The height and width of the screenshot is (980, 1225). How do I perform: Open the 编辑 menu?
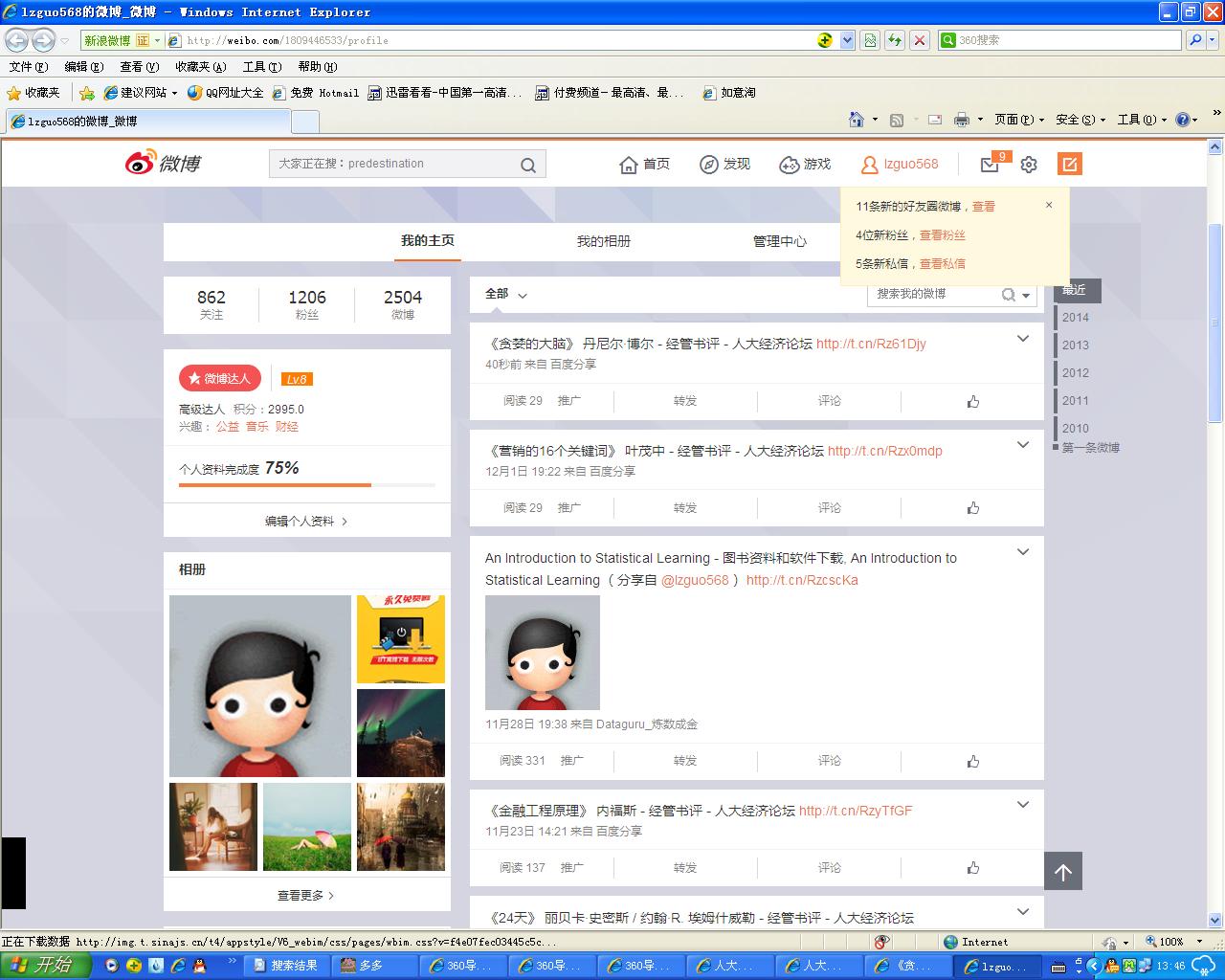click(83, 67)
